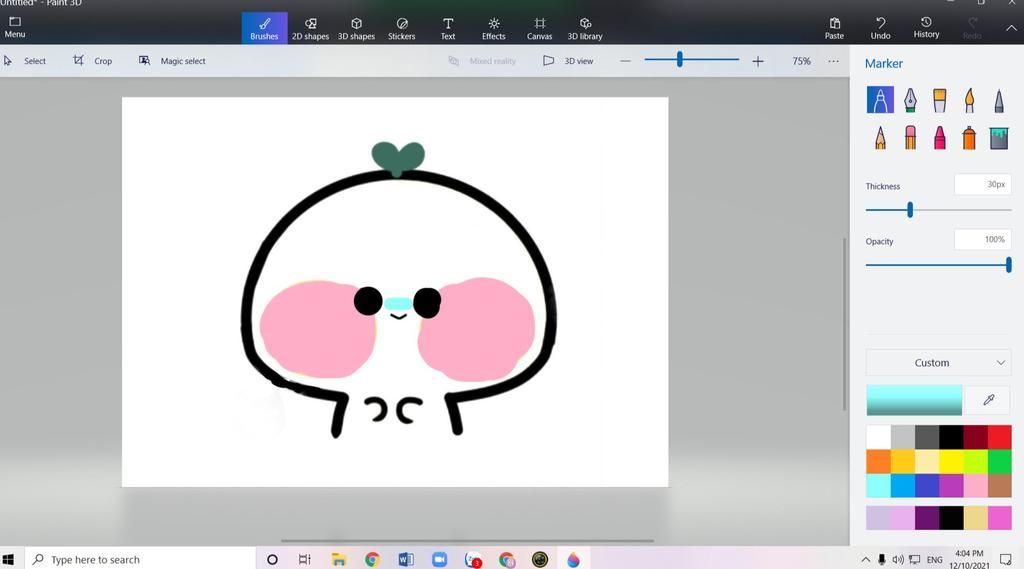
Task: Click the Undo button
Action: pos(880,28)
